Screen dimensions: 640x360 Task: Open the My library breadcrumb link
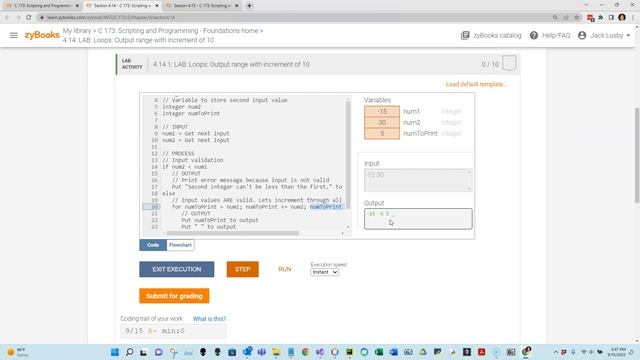click(x=77, y=31)
